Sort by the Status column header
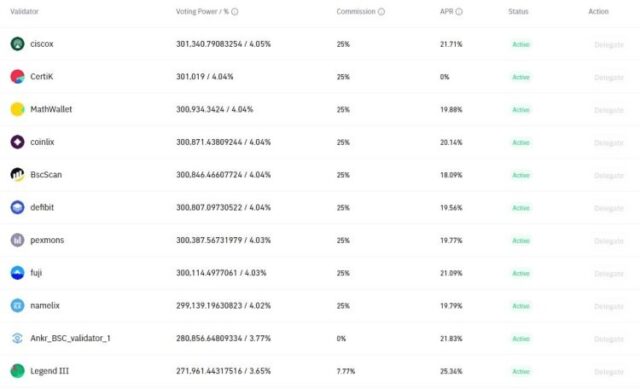 518,11
